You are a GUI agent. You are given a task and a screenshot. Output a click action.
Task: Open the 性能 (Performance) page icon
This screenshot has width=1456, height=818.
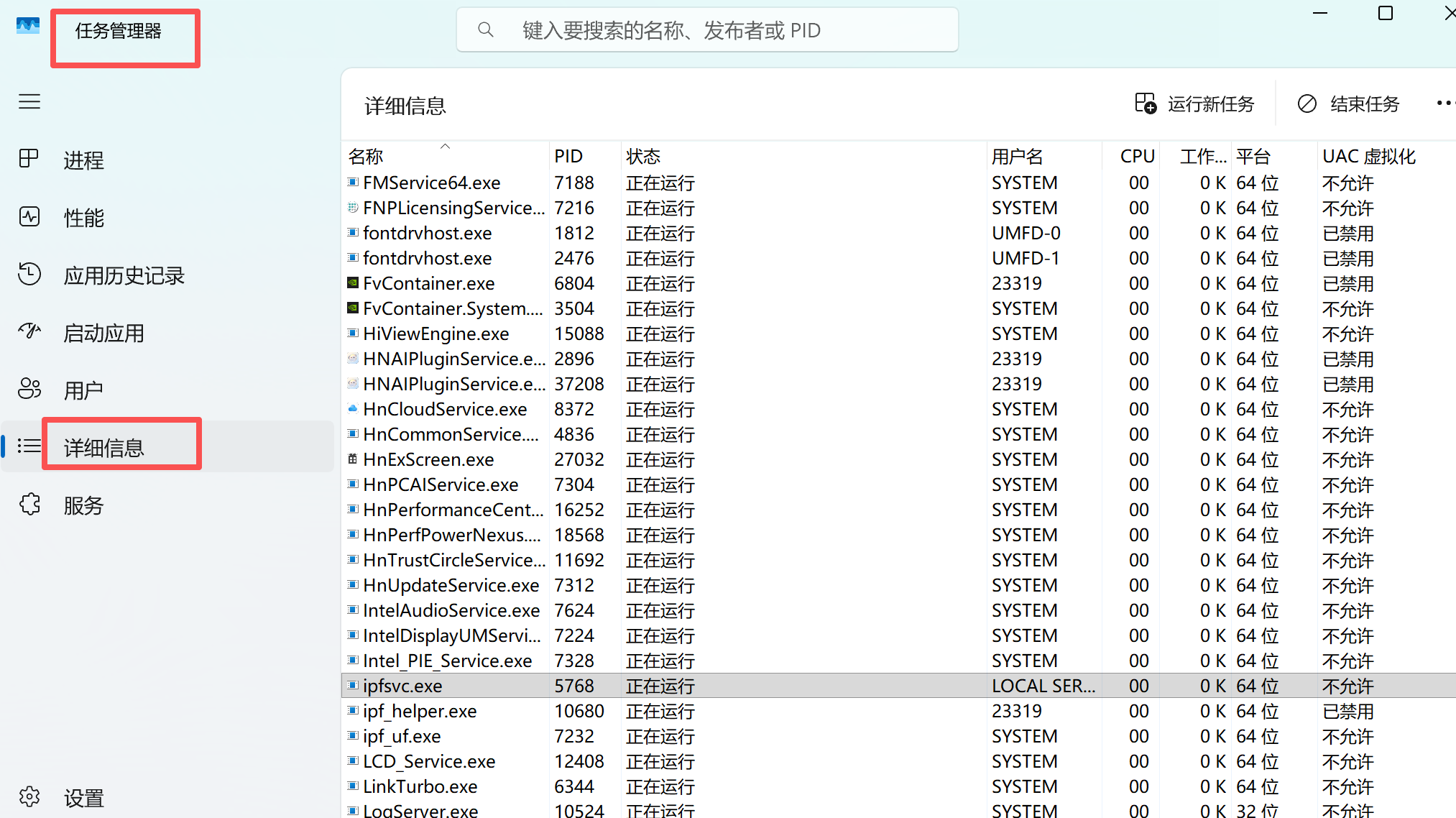pyautogui.click(x=29, y=216)
